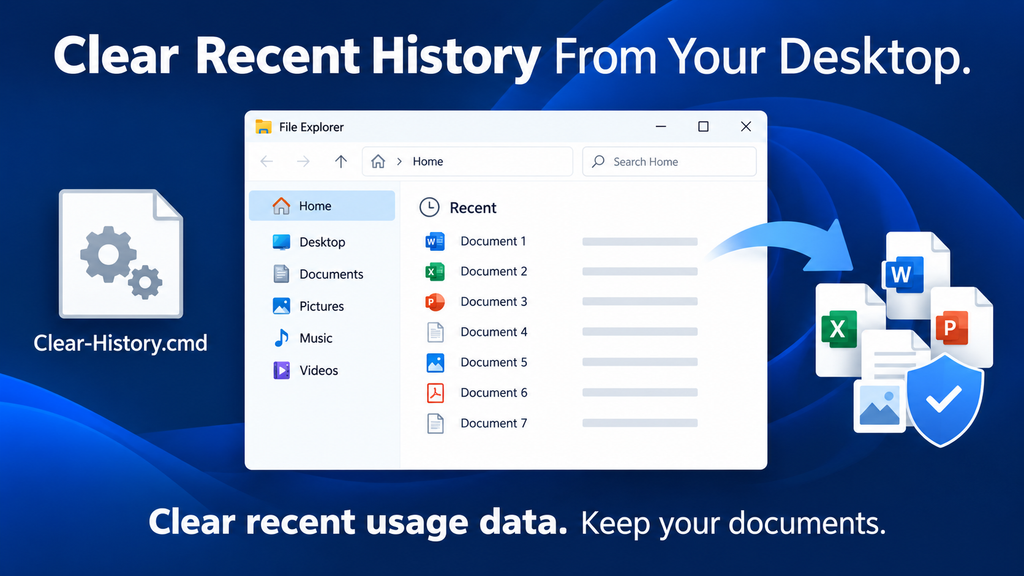The image size is (1024, 576).
Task: Click into the Search Home field
Action: pos(669,161)
